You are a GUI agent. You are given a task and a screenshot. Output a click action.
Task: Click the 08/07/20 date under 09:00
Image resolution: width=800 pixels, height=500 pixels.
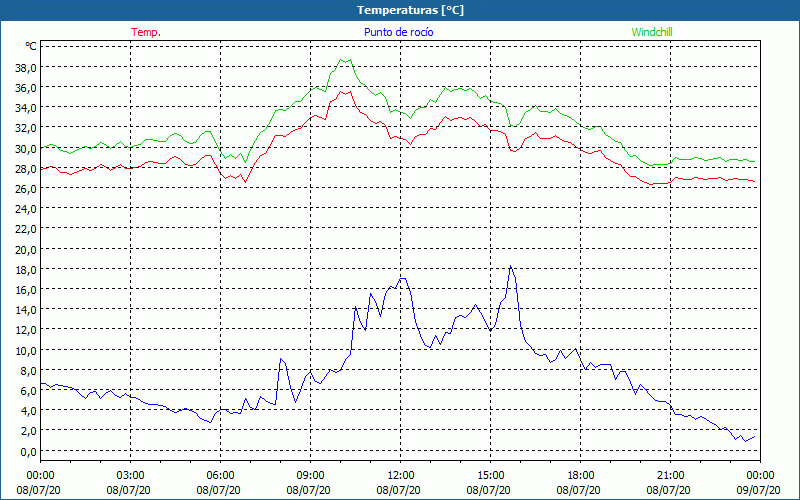click(x=309, y=490)
